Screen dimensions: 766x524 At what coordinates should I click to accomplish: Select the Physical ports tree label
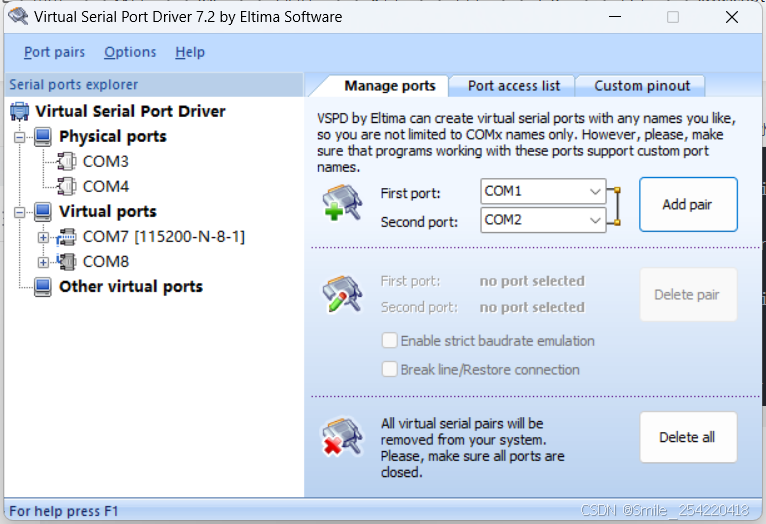click(112, 137)
